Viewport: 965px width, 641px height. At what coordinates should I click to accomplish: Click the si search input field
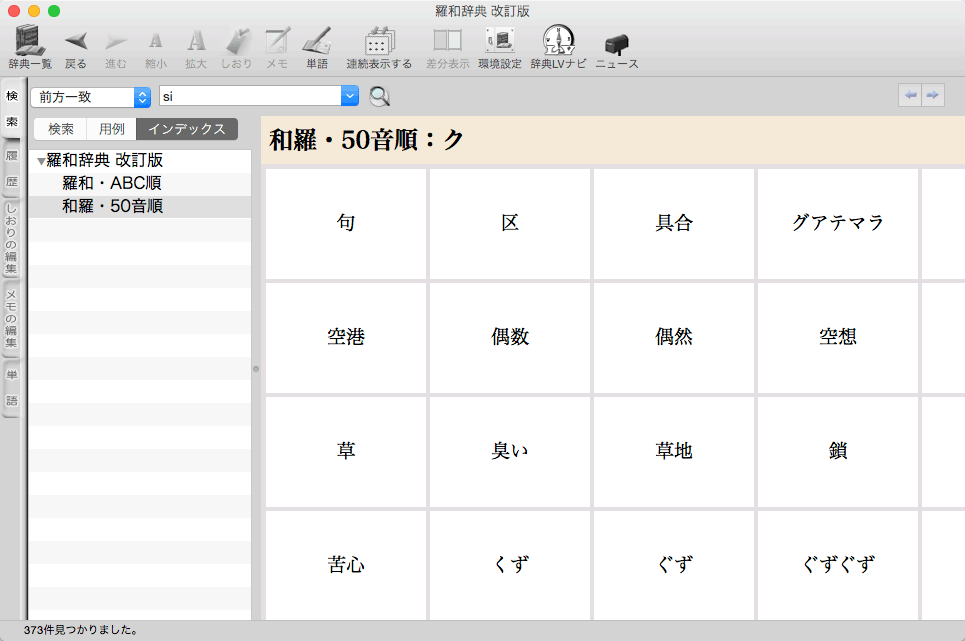[250, 97]
